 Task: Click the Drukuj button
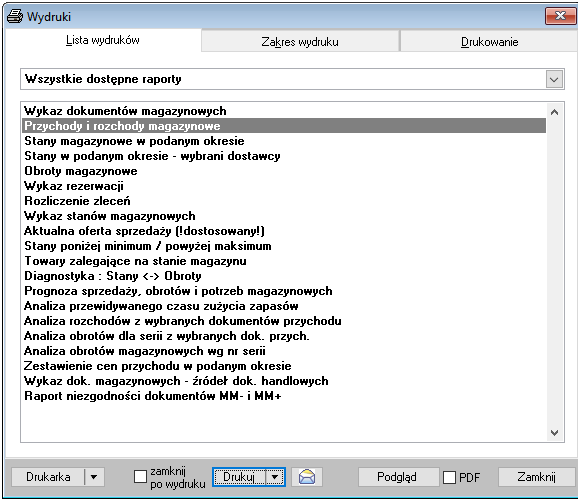click(239, 477)
